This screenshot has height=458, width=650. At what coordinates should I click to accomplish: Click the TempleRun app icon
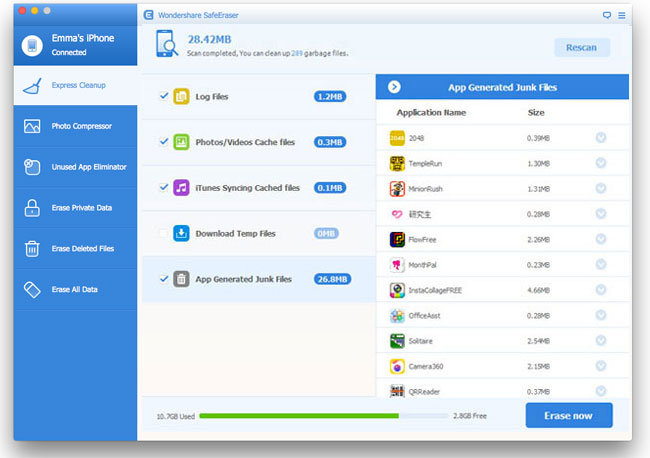(x=397, y=163)
